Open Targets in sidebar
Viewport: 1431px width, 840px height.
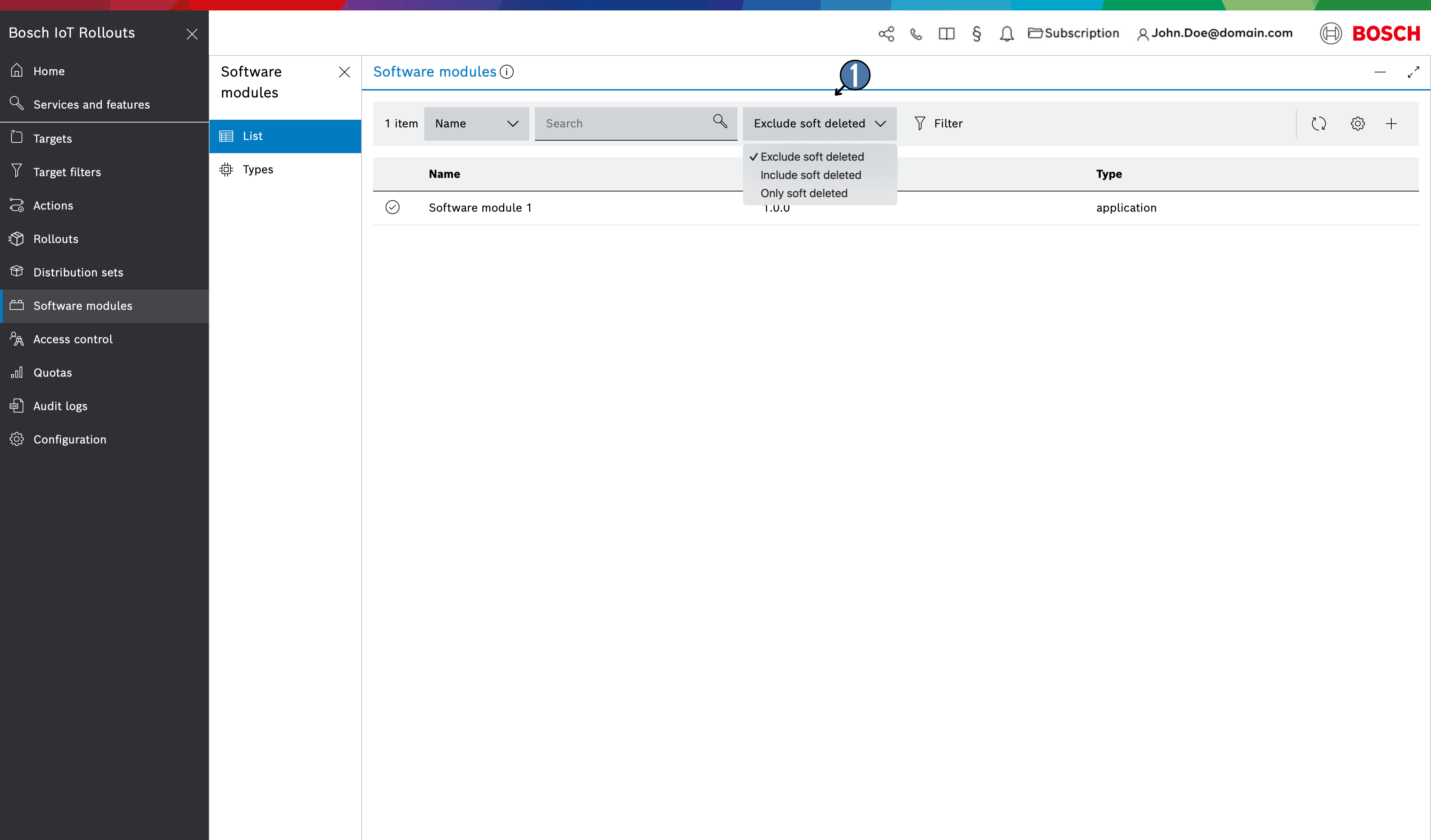[x=104, y=138]
